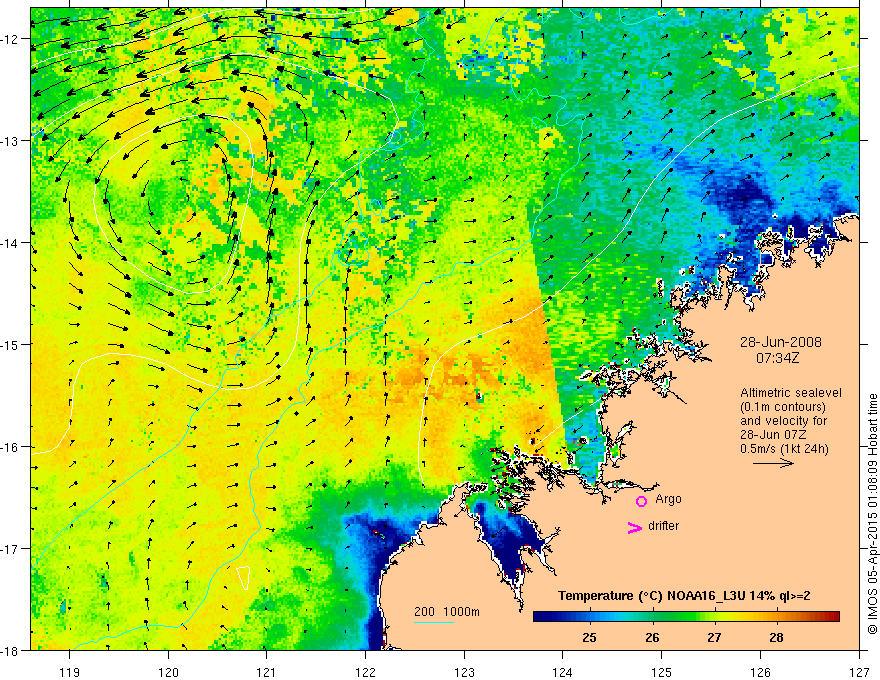Click the '(0.1m contours)' caption line

783,407
